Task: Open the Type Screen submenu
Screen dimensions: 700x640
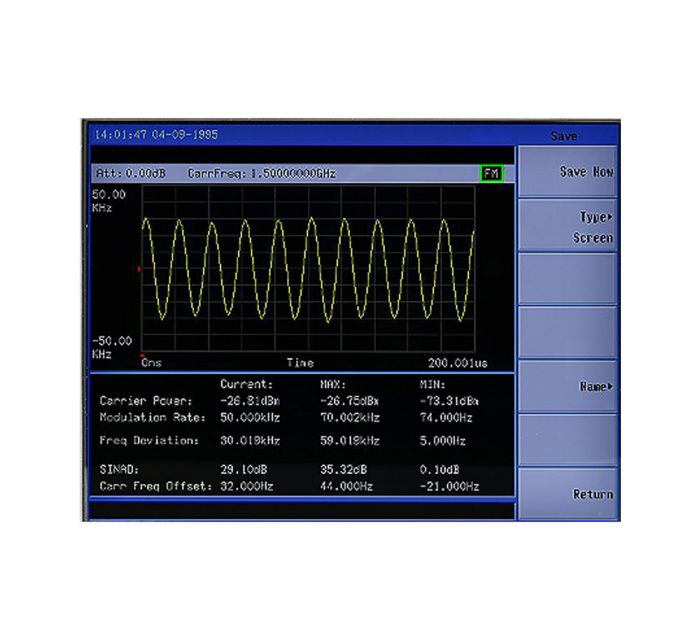Action: coord(567,226)
